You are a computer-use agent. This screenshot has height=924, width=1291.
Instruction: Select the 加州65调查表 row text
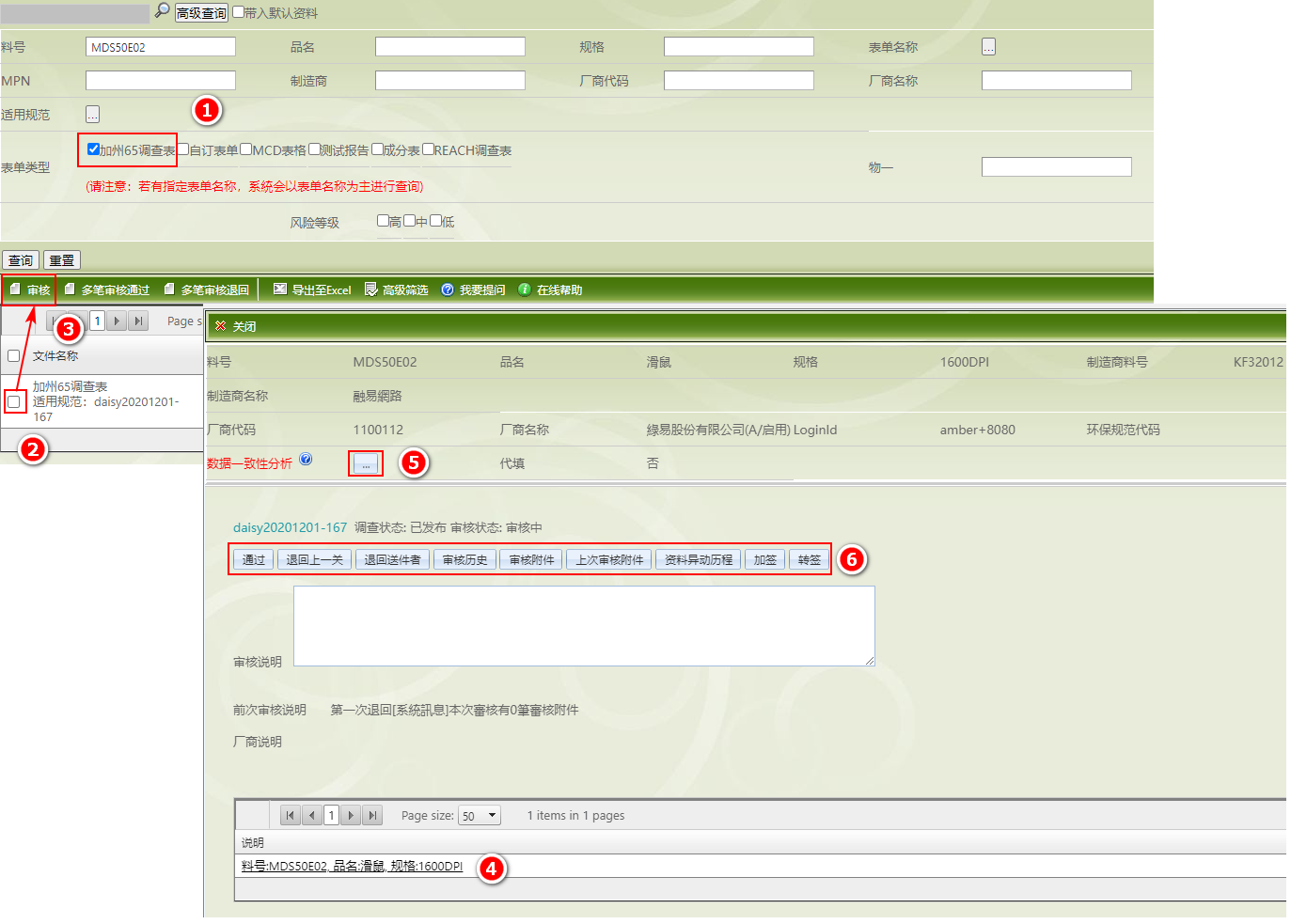[70, 386]
